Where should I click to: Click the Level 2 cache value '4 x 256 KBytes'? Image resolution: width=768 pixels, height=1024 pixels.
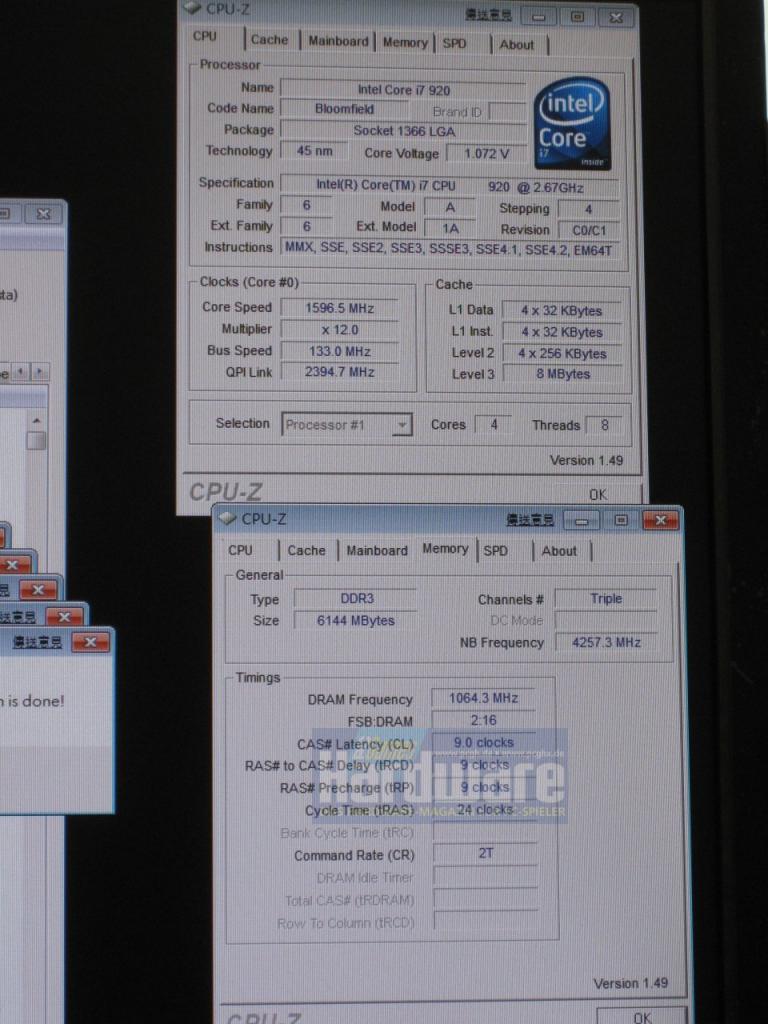tap(562, 354)
